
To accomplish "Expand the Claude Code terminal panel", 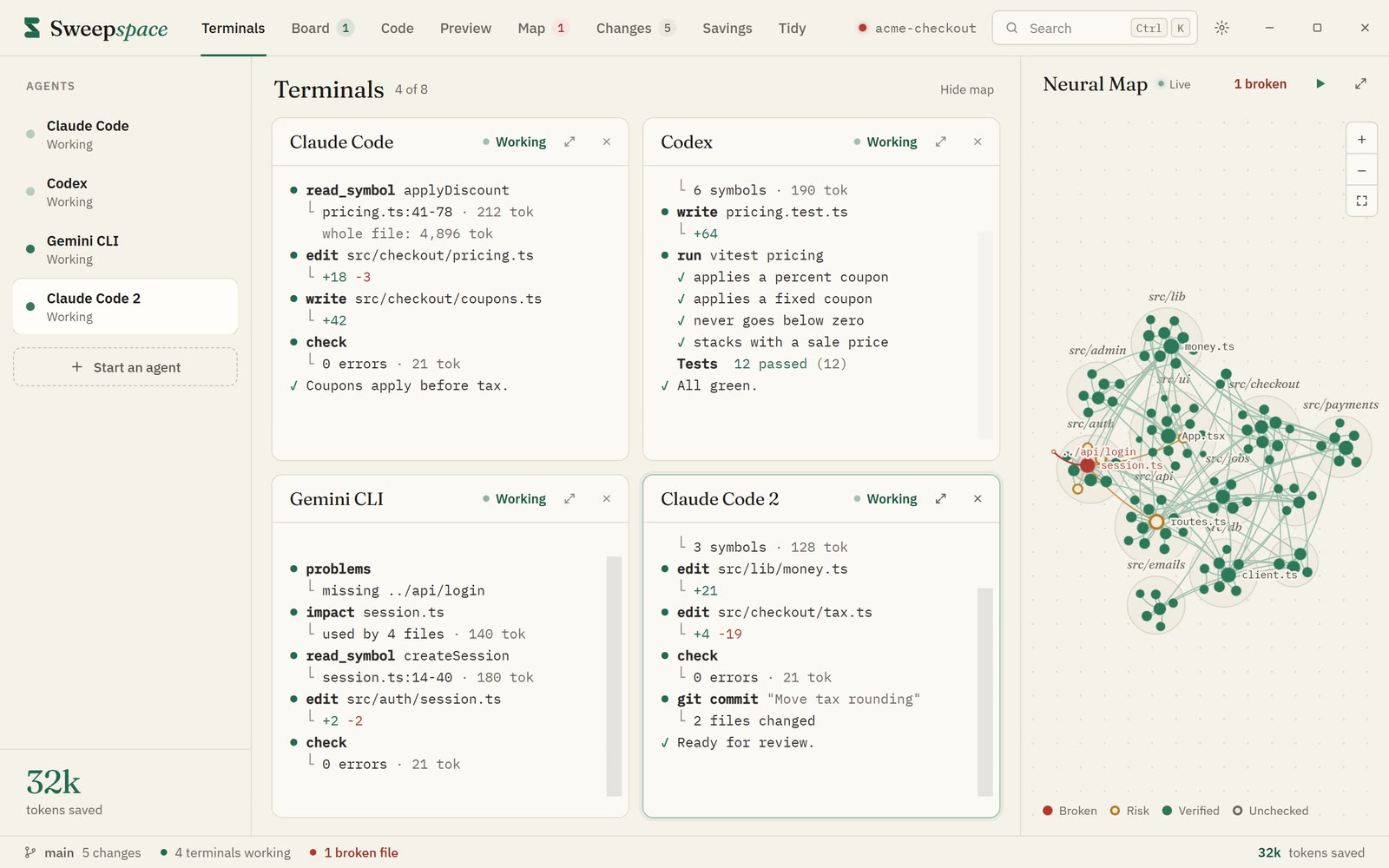I will click(569, 141).
